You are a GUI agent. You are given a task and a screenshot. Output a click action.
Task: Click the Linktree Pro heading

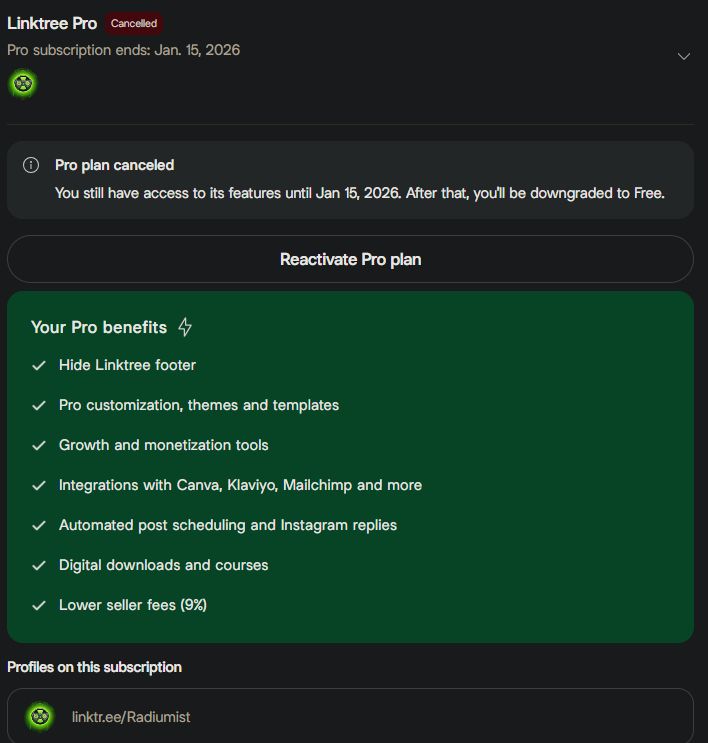click(52, 23)
